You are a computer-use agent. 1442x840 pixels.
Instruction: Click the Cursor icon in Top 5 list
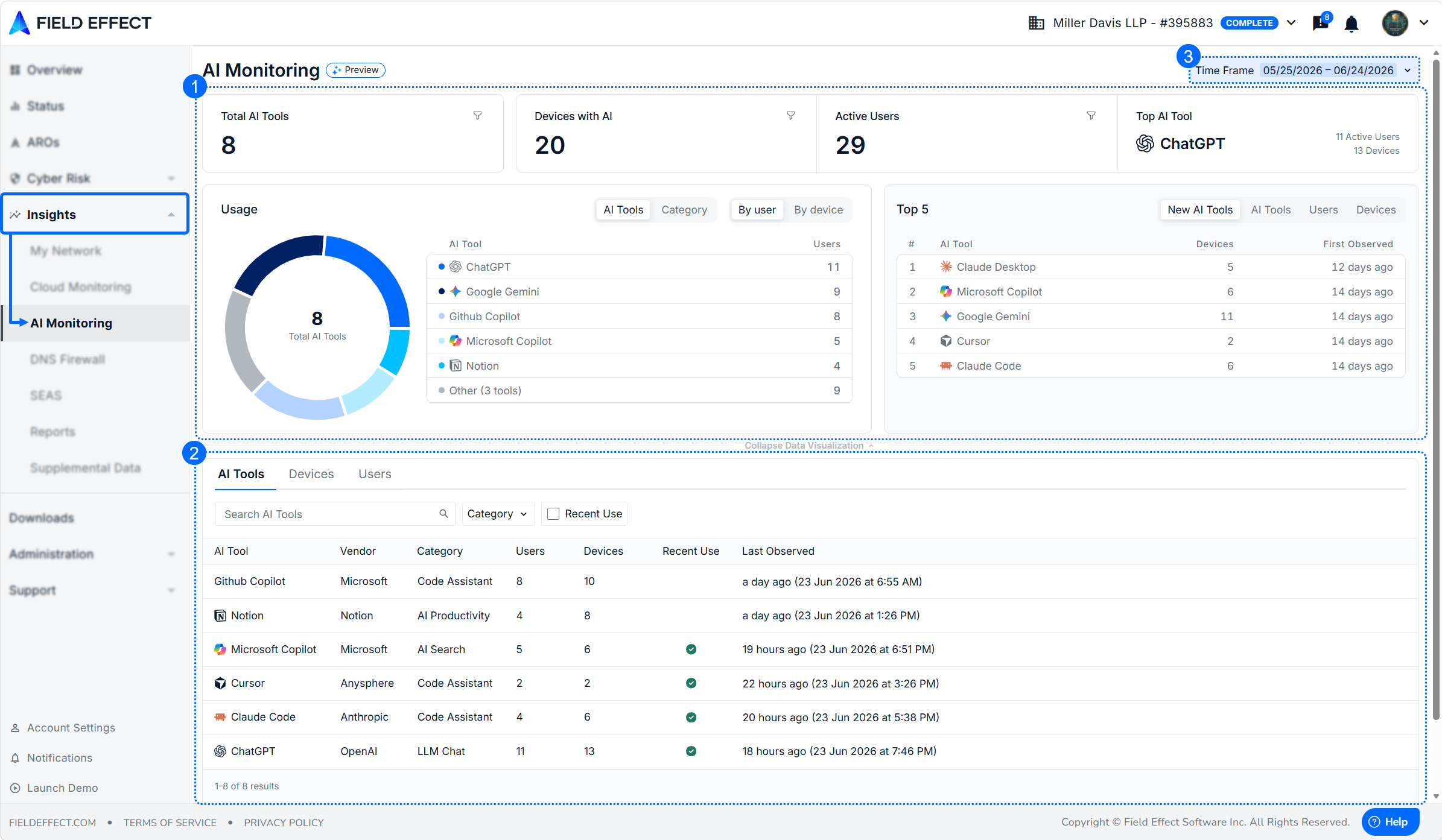(x=946, y=341)
